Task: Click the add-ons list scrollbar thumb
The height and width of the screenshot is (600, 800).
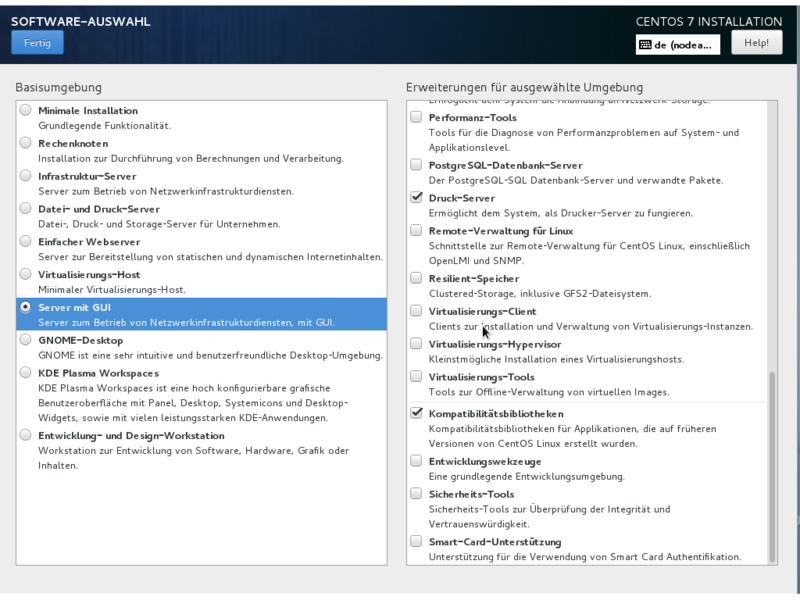Action: (772, 467)
